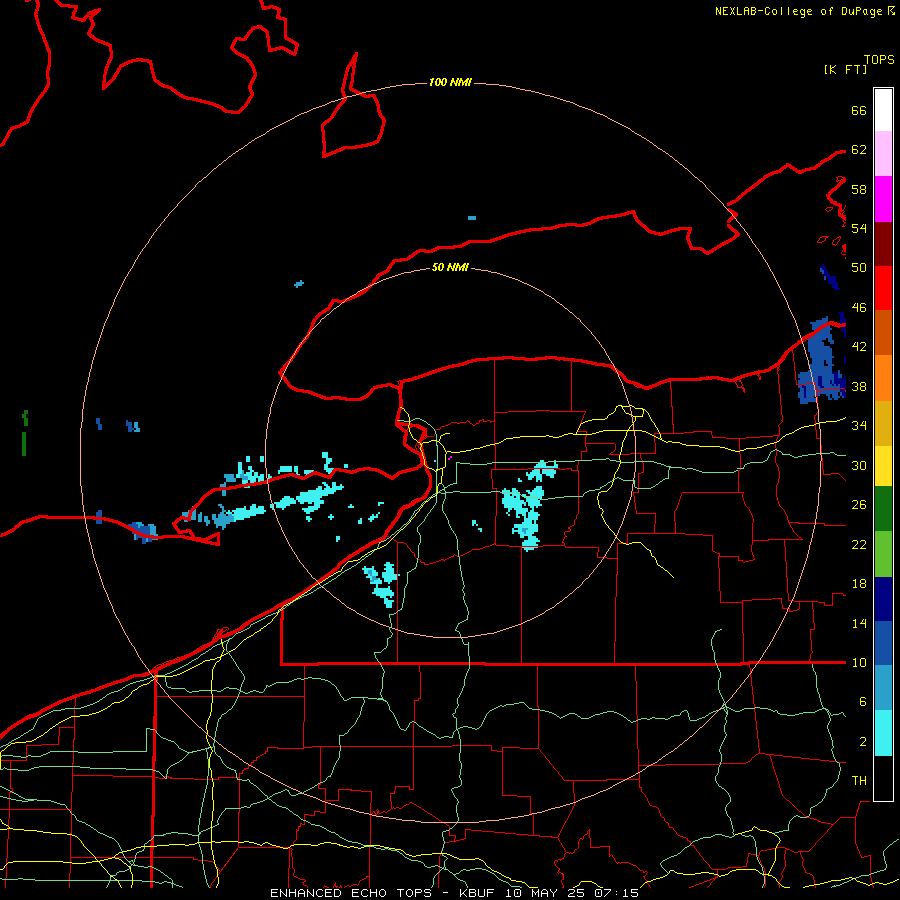Click the magenta swatch between 54 and 58
900x900 pixels.
pos(883,199)
